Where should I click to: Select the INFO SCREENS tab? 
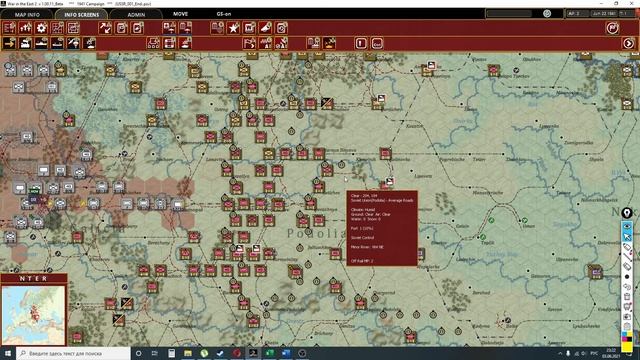pyautogui.click(x=81, y=14)
